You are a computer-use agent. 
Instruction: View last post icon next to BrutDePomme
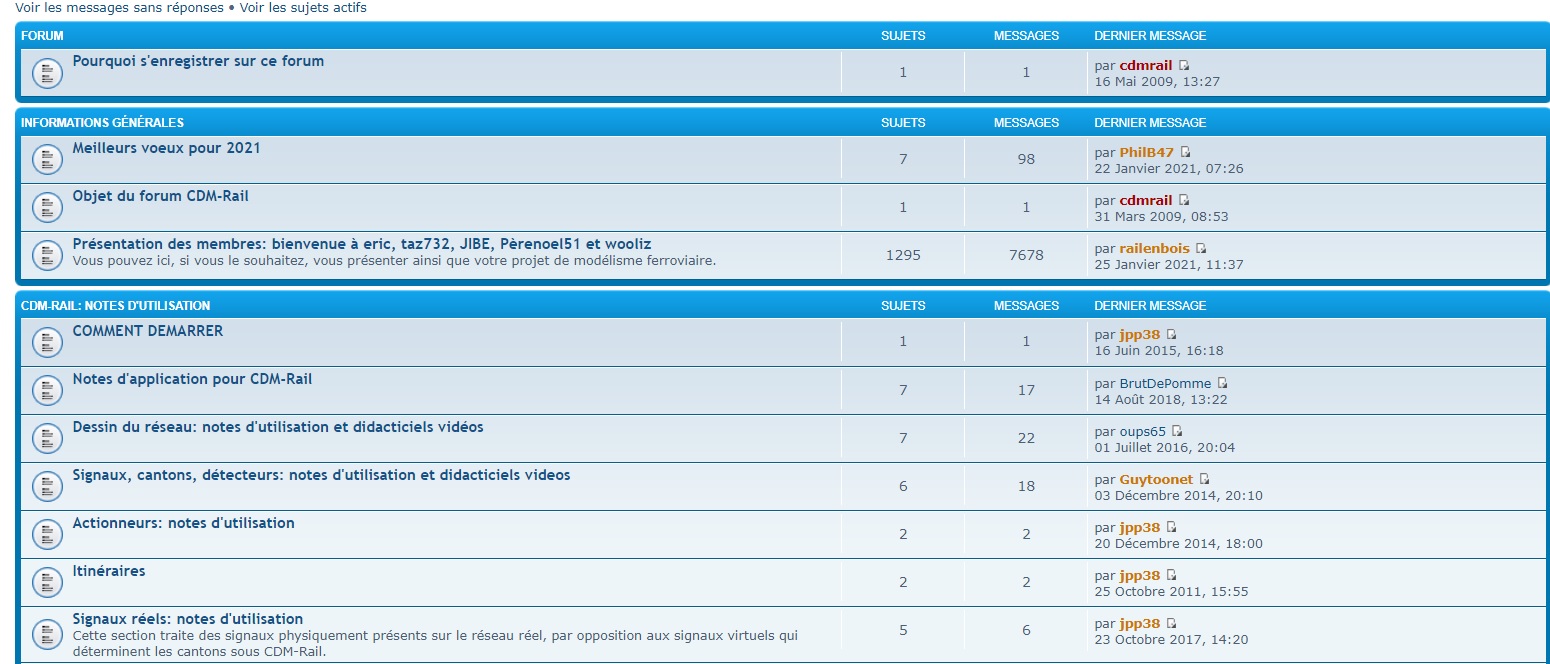coord(1223,384)
